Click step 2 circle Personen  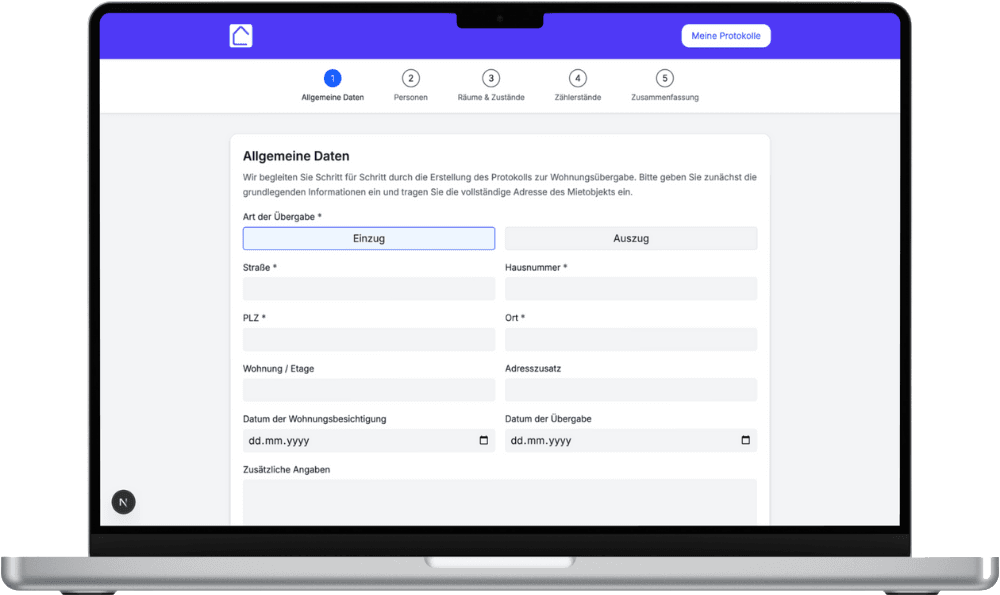410,78
